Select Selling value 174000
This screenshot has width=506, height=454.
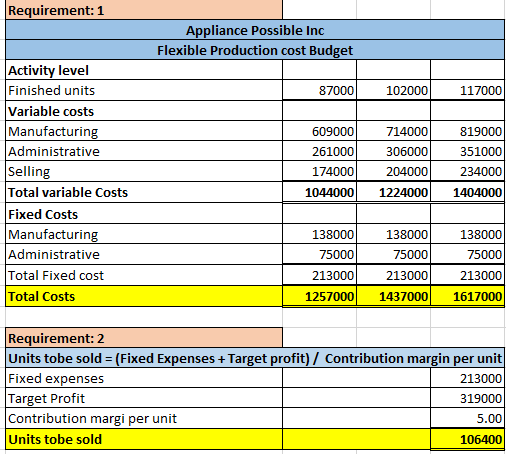319,171
